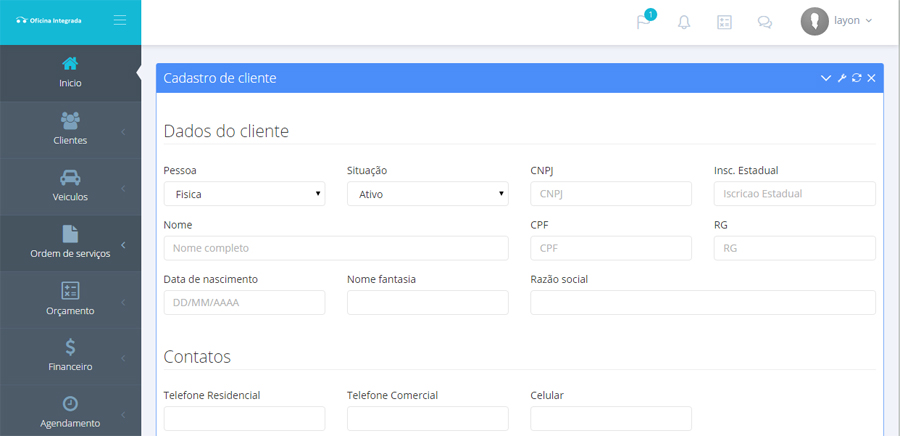
Task: Select Orçamento in the sidebar
Action: pos(70,300)
